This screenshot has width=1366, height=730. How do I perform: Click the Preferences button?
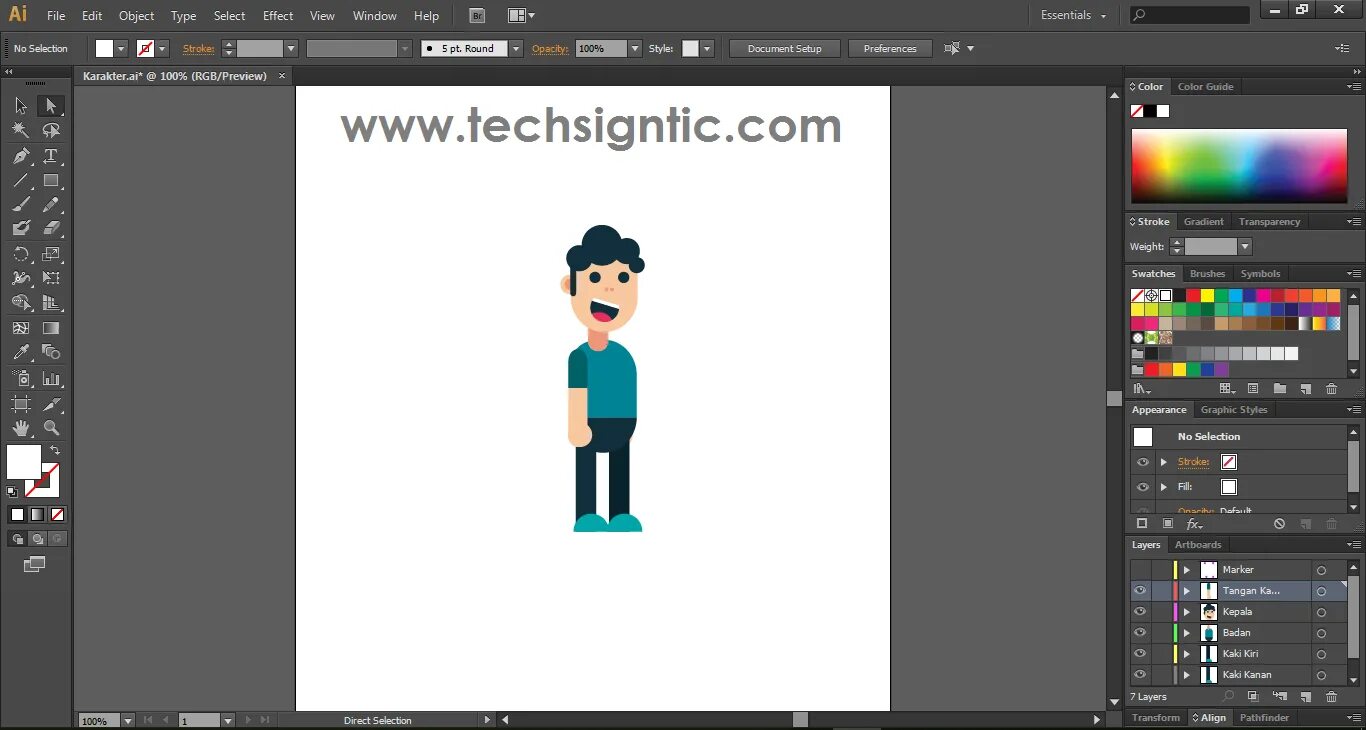tap(890, 48)
